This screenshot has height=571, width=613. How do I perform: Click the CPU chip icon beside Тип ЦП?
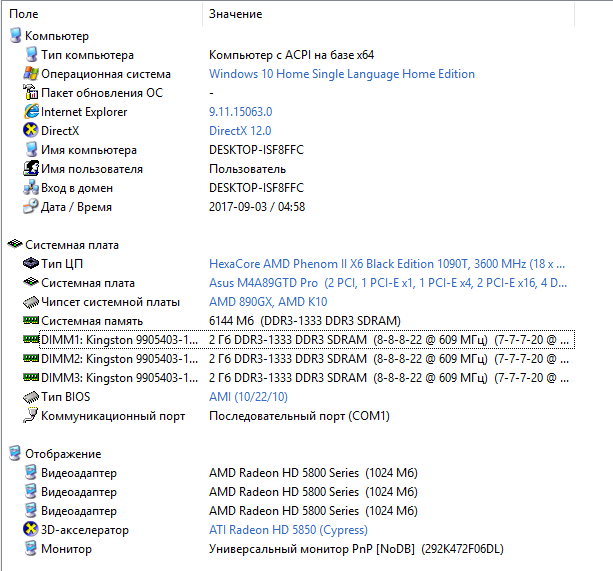pos(31,263)
